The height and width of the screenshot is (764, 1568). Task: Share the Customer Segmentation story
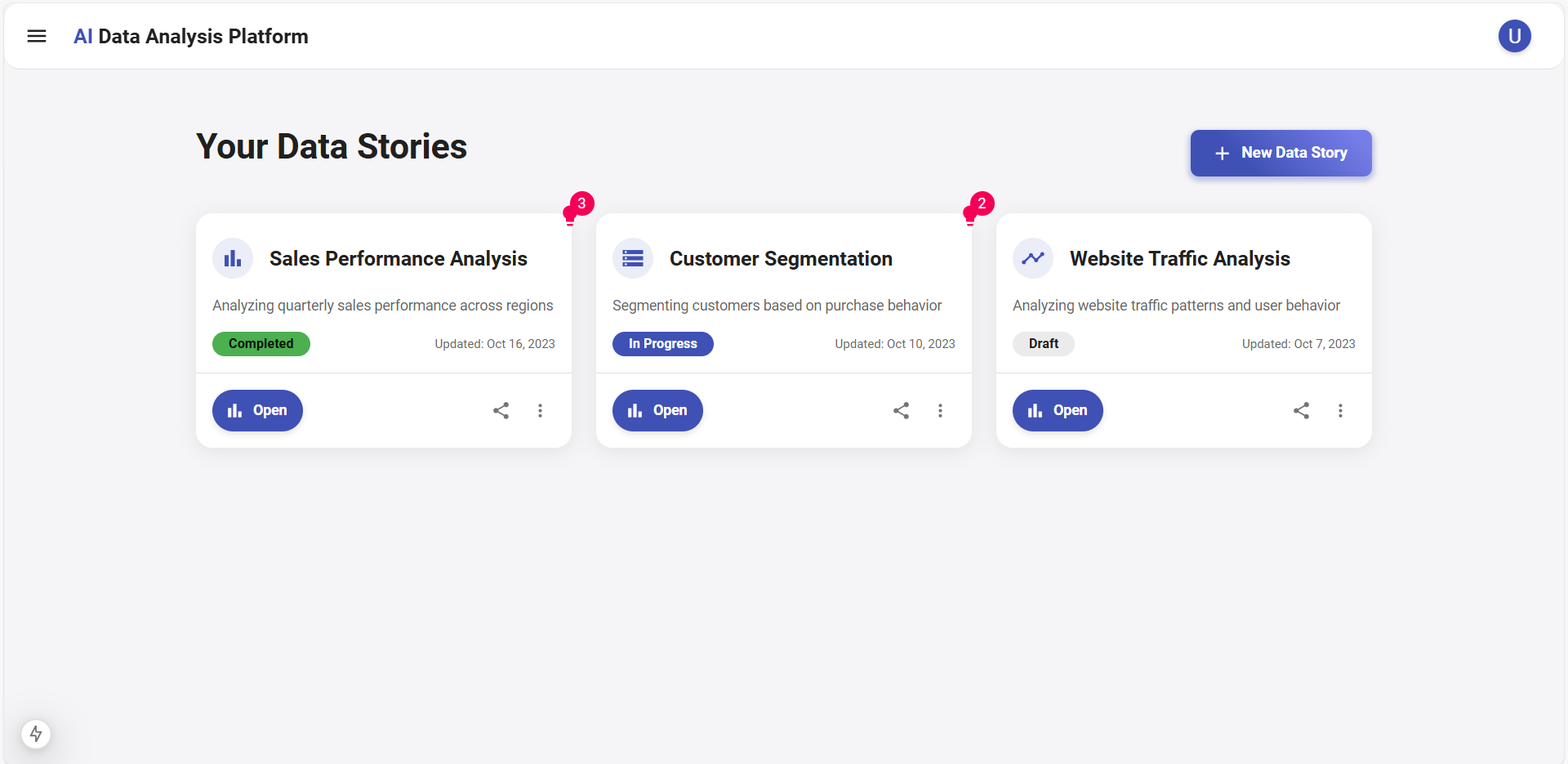(x=901, y=410)
